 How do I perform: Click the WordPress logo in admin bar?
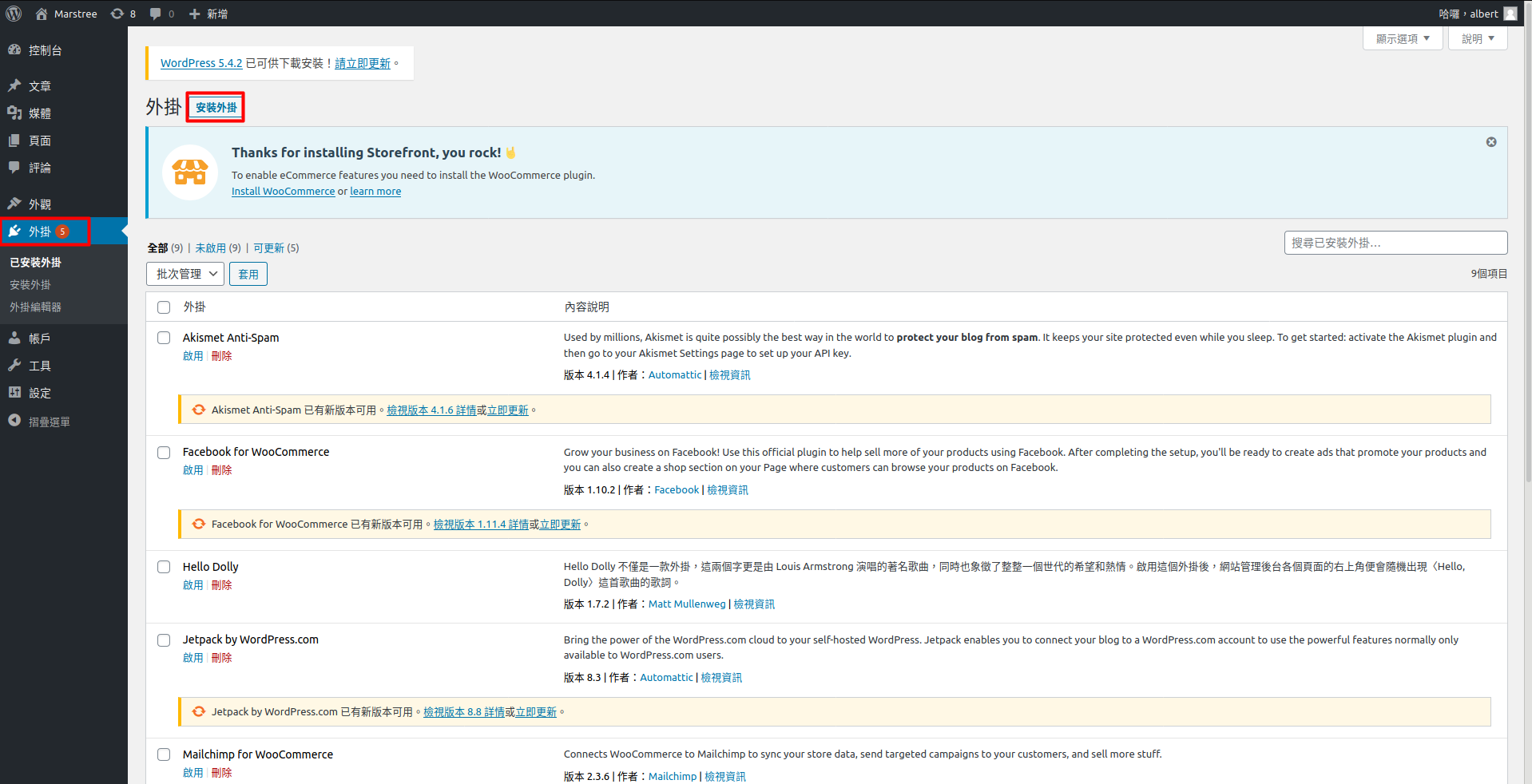[x=14, y=14]
